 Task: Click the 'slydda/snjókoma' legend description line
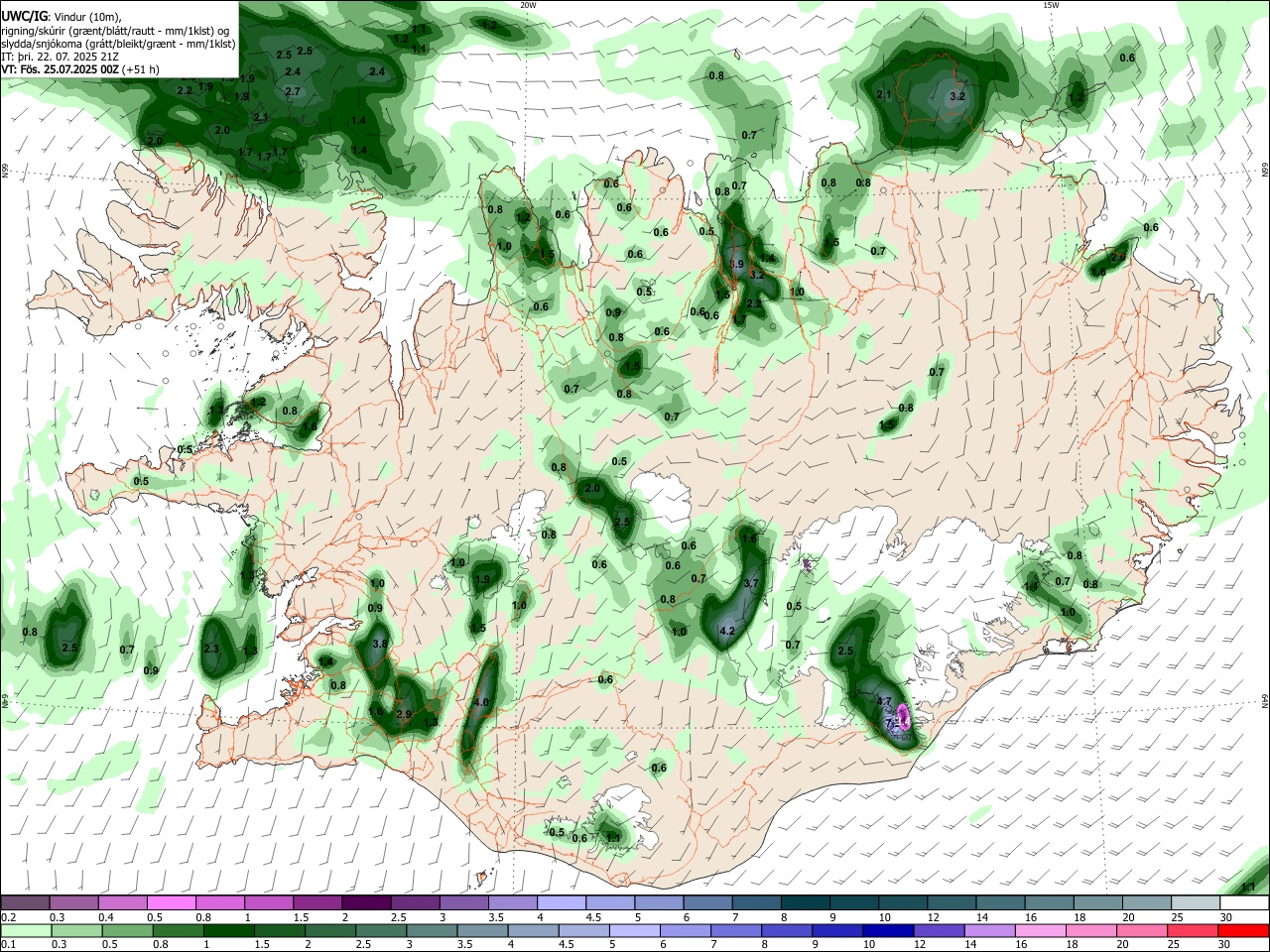point(118,43)
